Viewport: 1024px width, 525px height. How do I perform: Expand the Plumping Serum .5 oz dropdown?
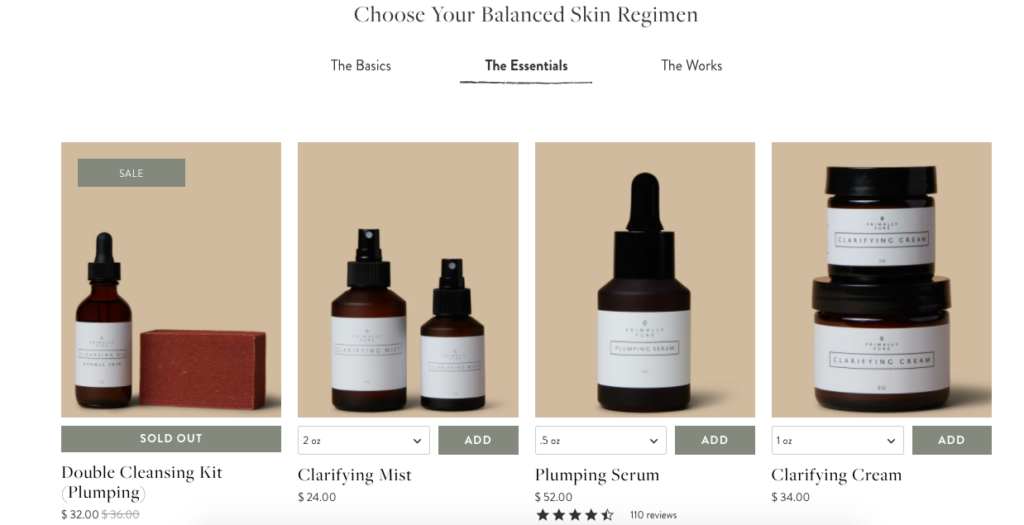click(x=601, y=440)
